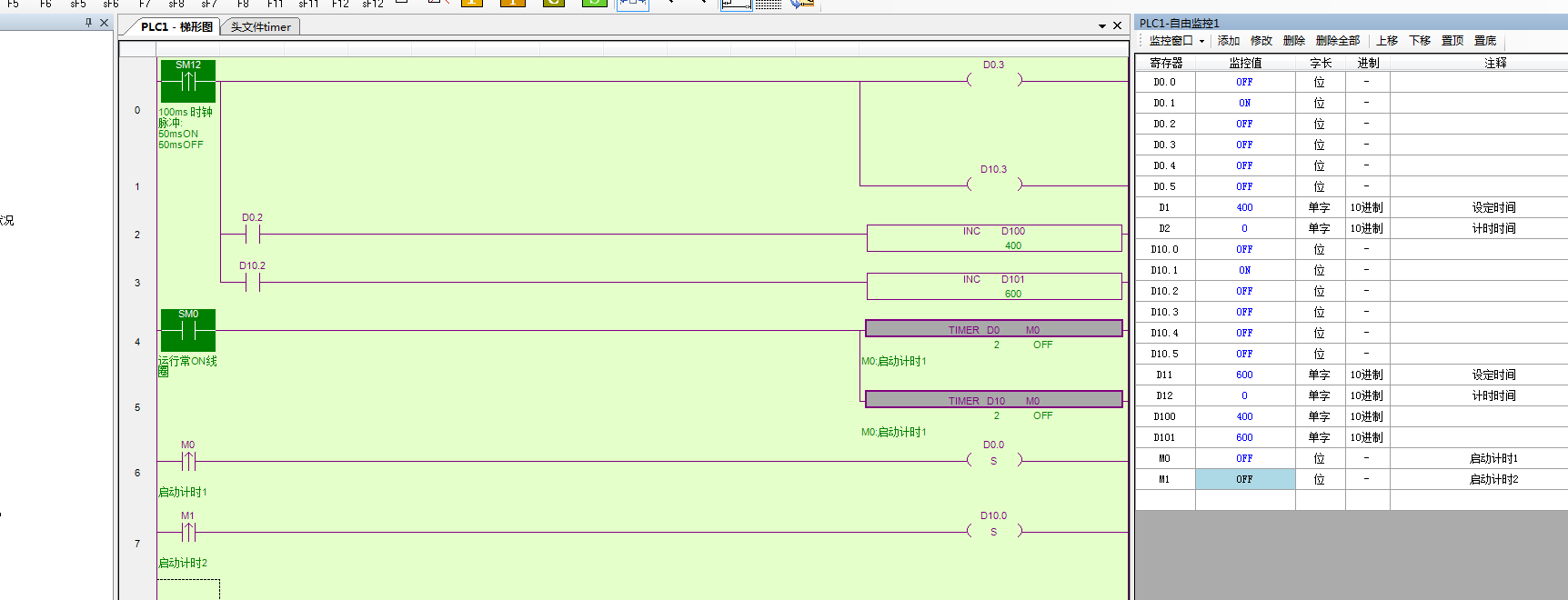Click the D11 monitored value 600
The width and height of the screenshot is (1568, 600).
[1244, 375]
